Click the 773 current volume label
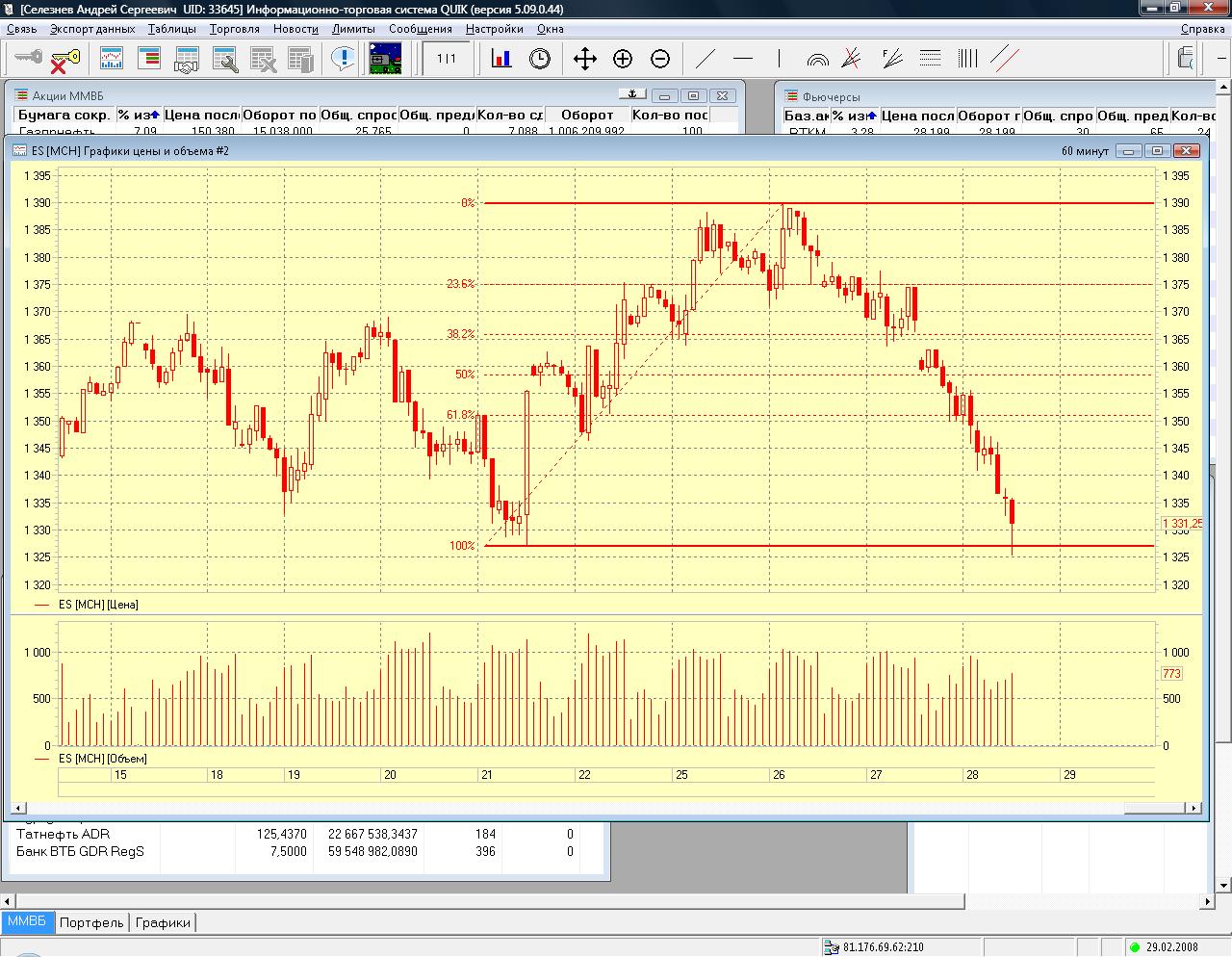1232x957 pixels. 1171,674
